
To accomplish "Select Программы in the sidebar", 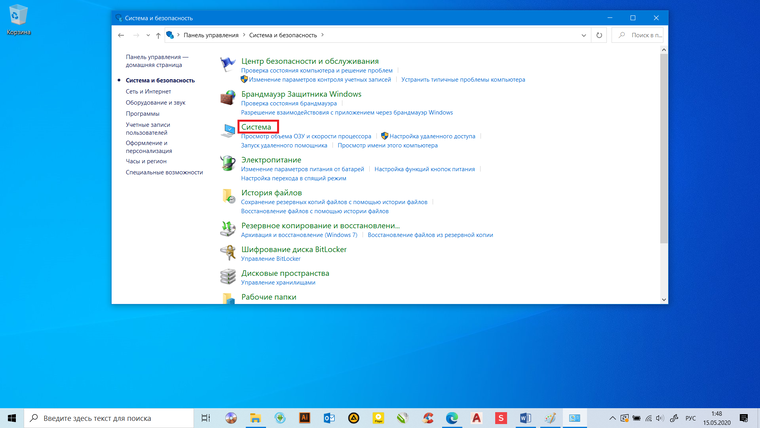I will [x=142, y=113].
